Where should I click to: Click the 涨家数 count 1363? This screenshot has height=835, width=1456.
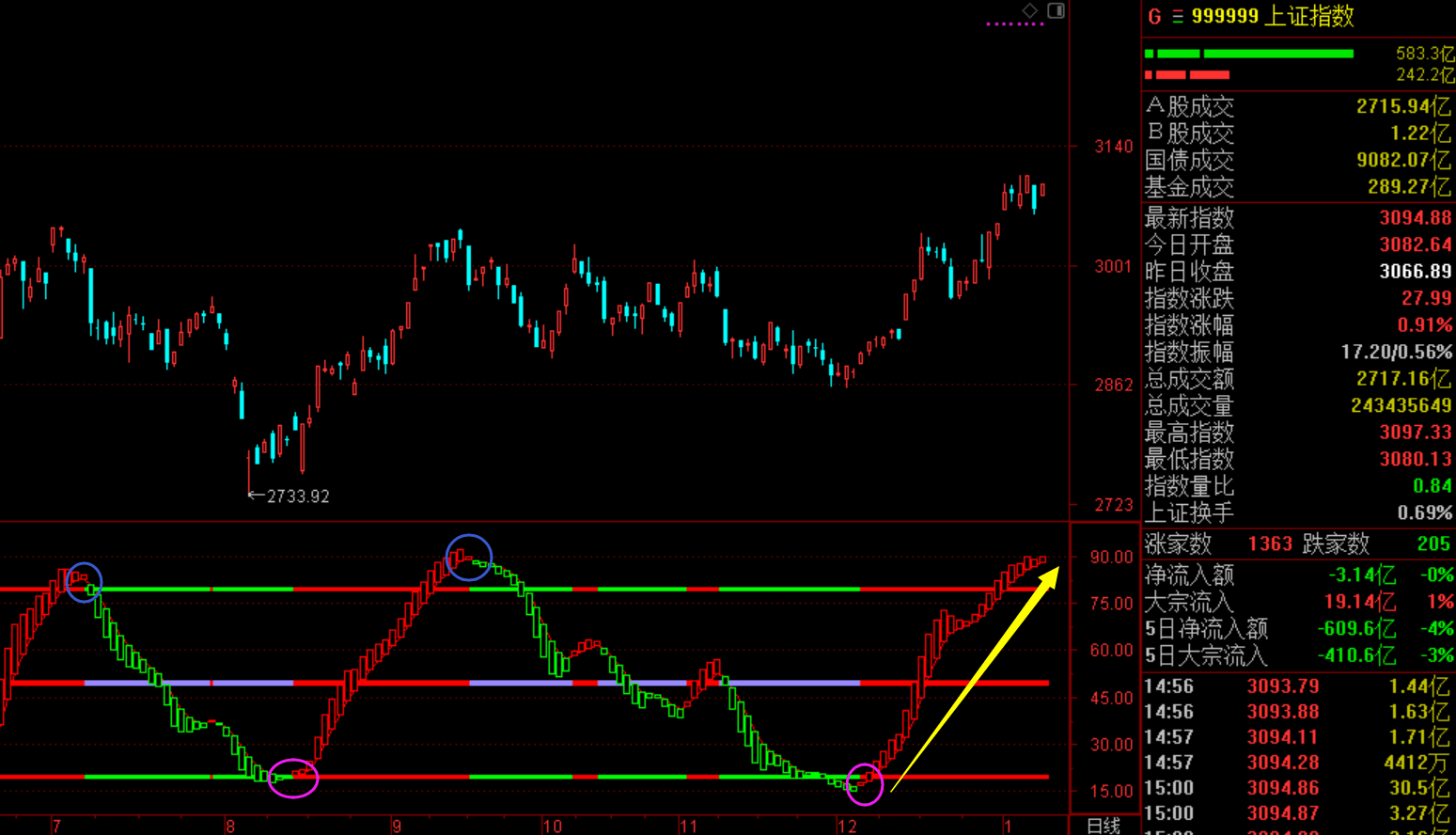[x=1270, y=544]
